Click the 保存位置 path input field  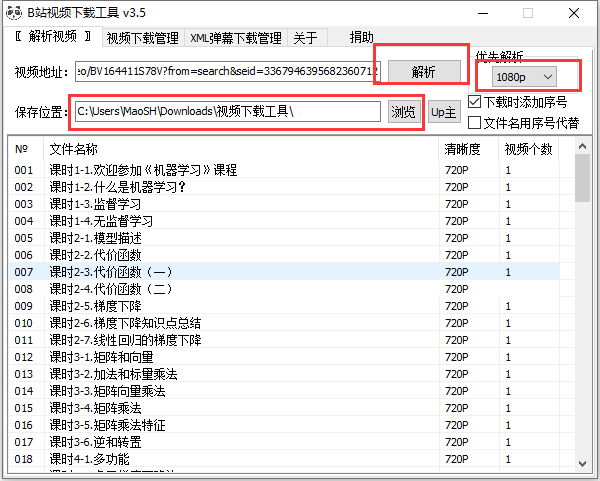point(227,111)
